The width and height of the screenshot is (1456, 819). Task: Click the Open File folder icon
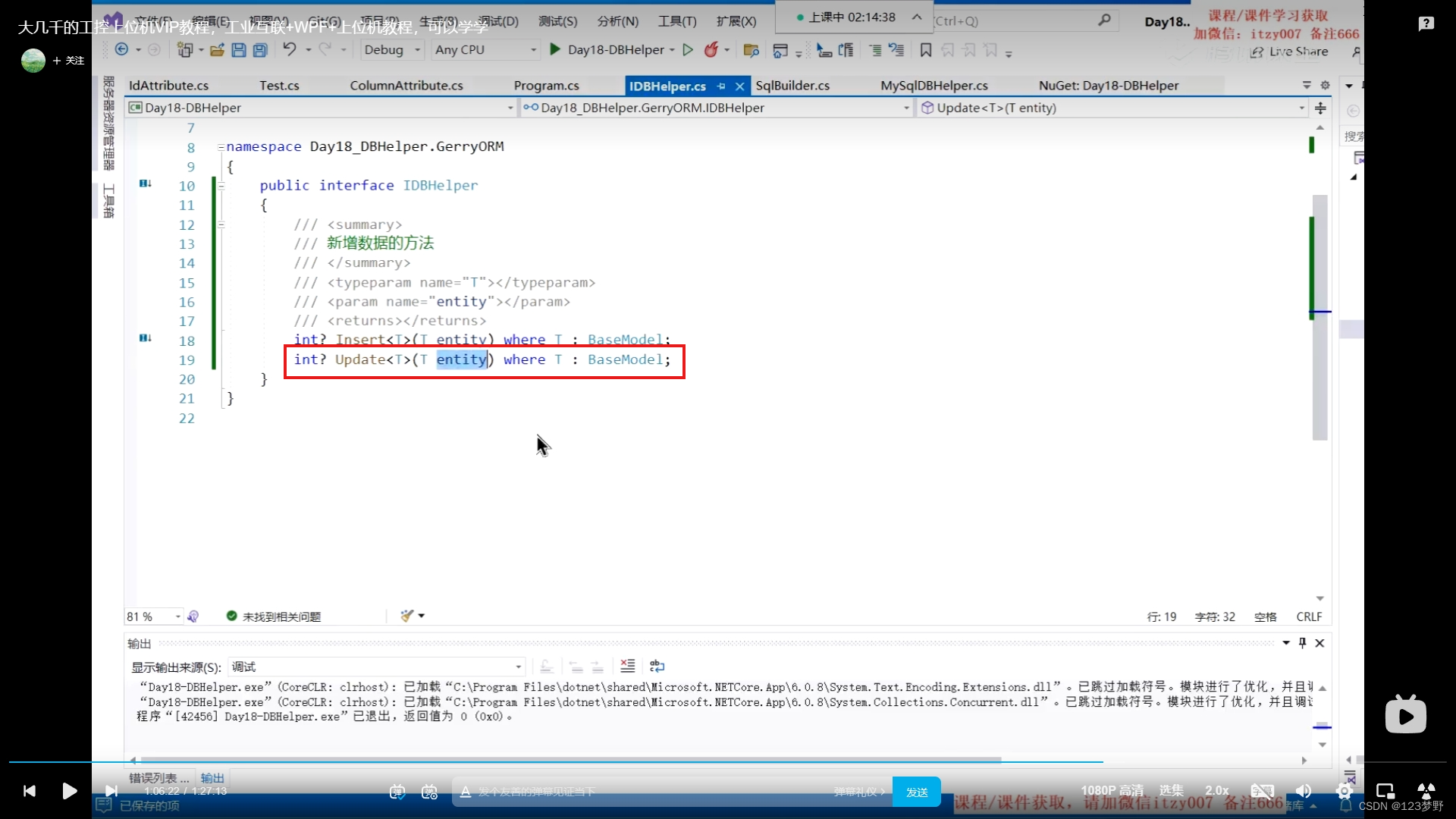[217, 50]
